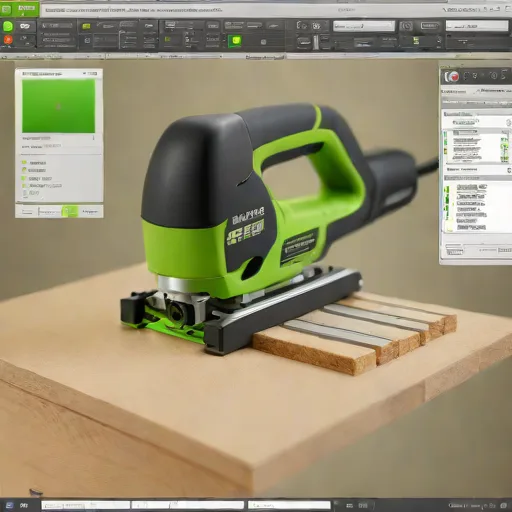Open the dropdown arrow in the green-swatch panel header
Screen dimensions: 512x512
click(85, 73)
